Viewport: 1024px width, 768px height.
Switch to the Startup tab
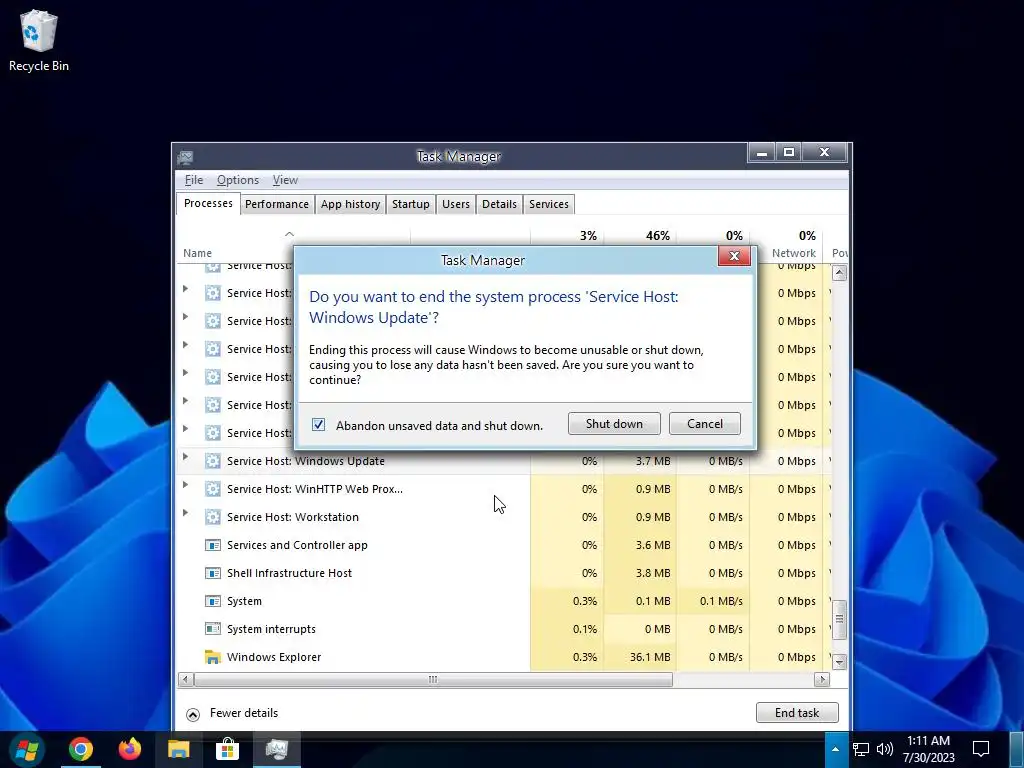click(x=411, y=204)
